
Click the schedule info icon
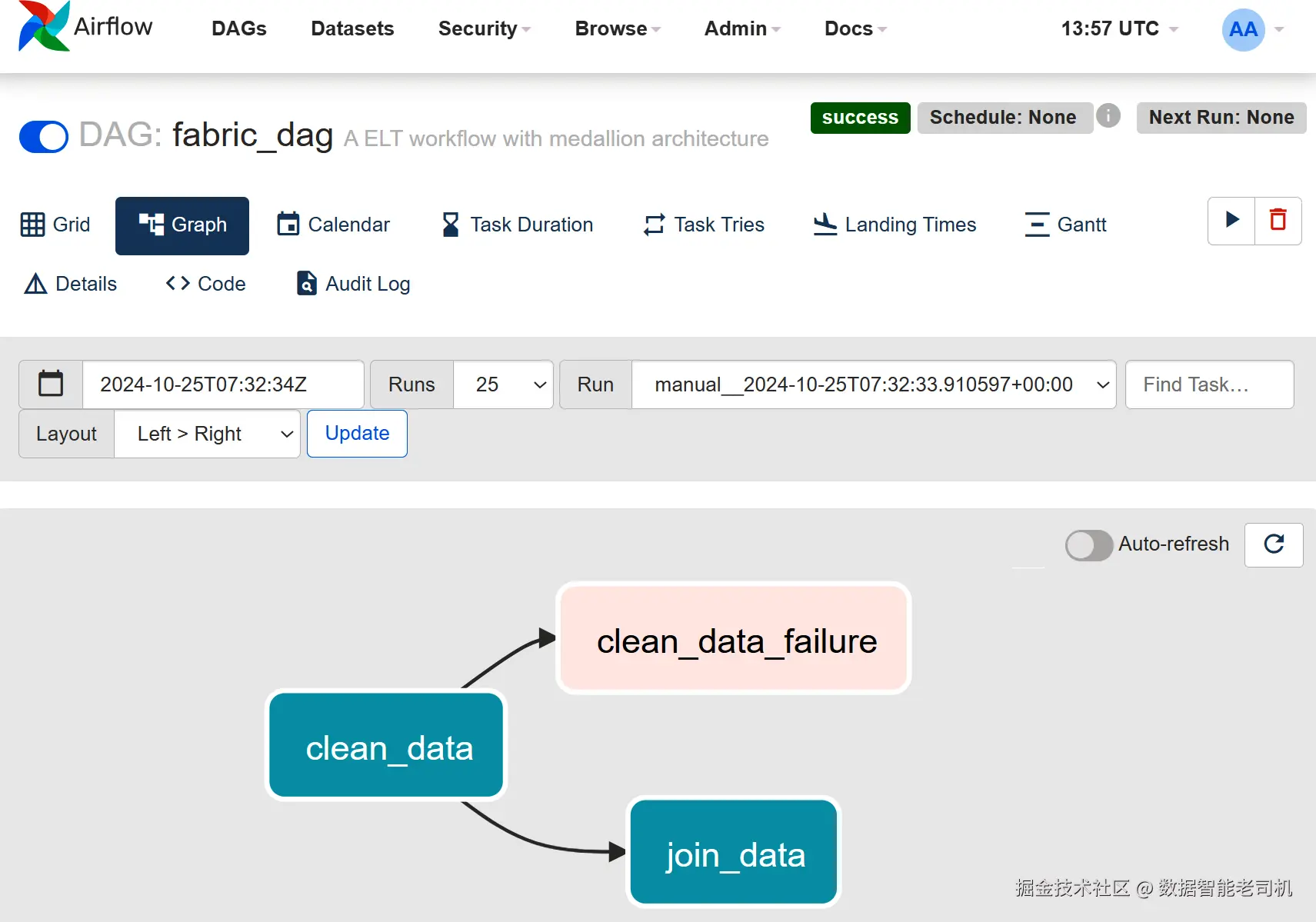click(1108, 116)
